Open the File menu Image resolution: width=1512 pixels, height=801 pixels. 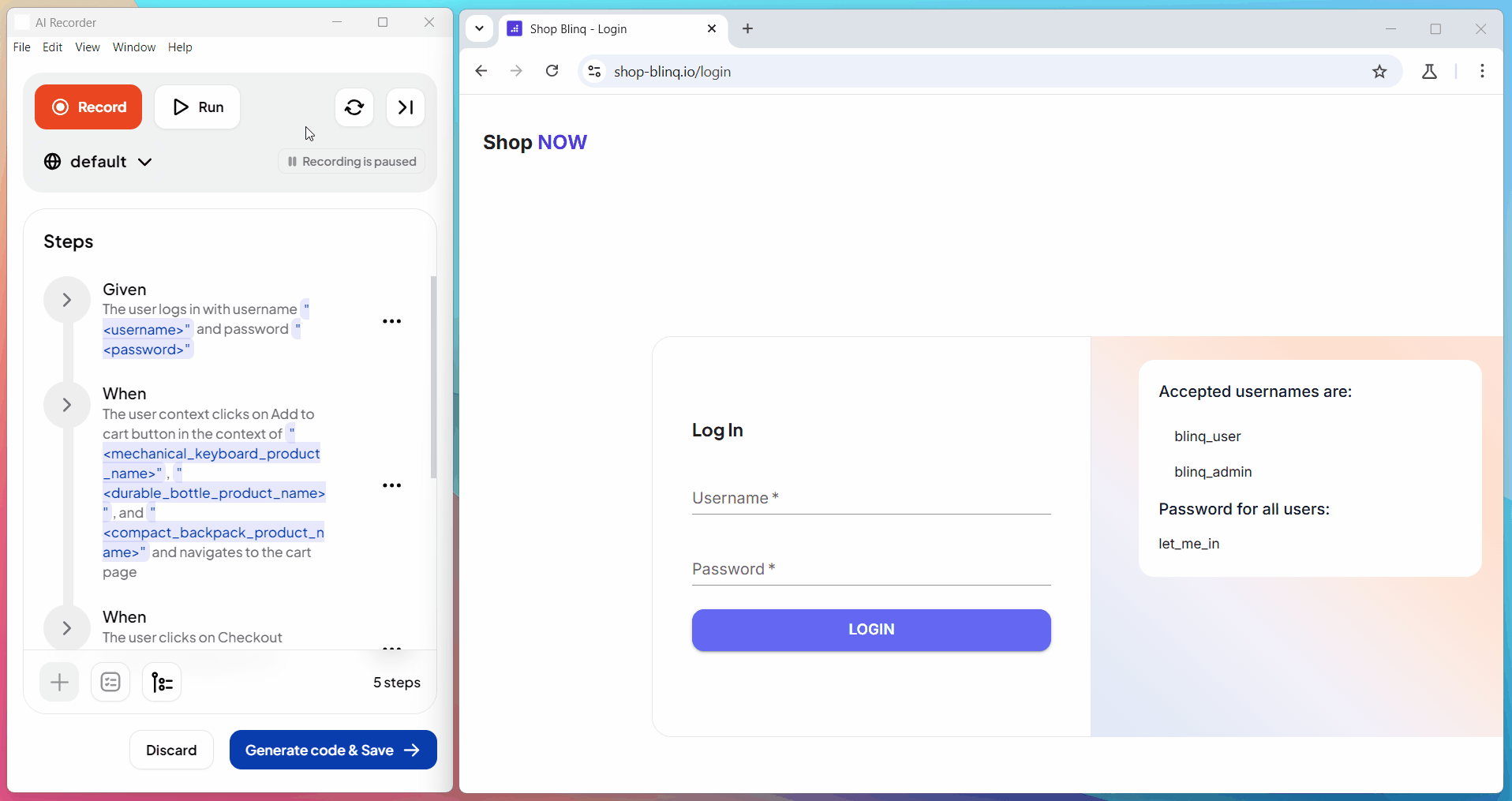[21, 47]
